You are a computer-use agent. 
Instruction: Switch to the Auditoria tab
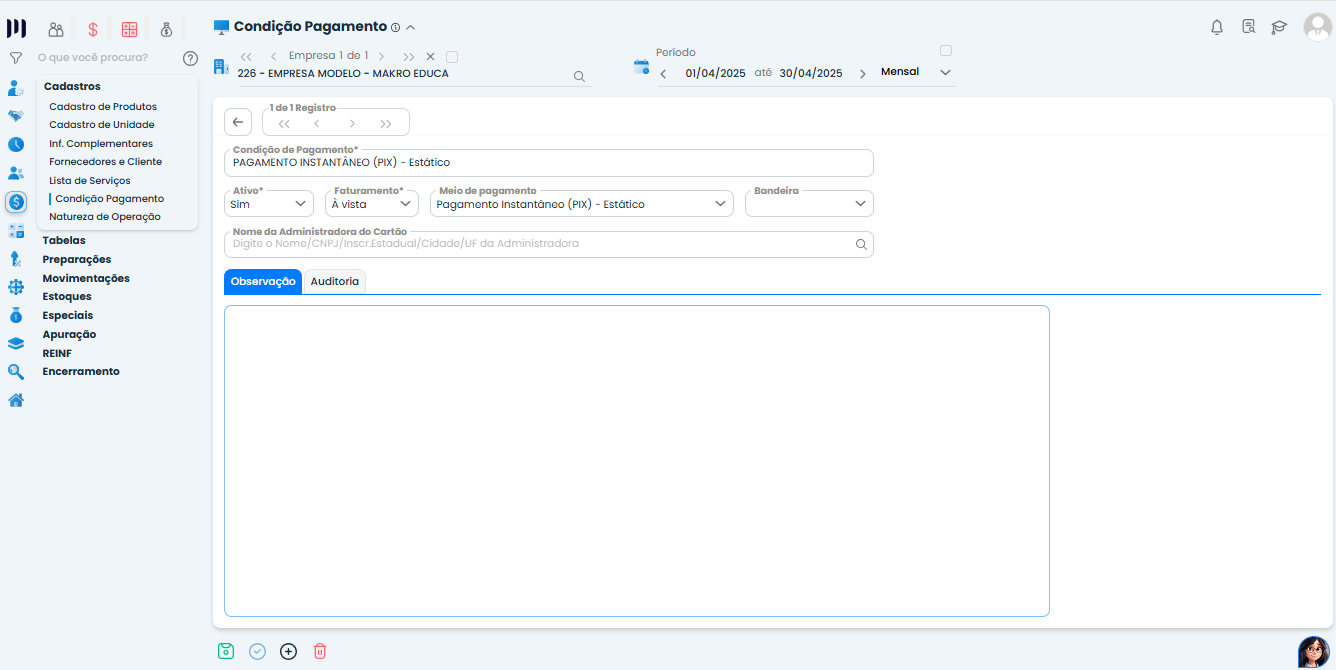point(334,282)
